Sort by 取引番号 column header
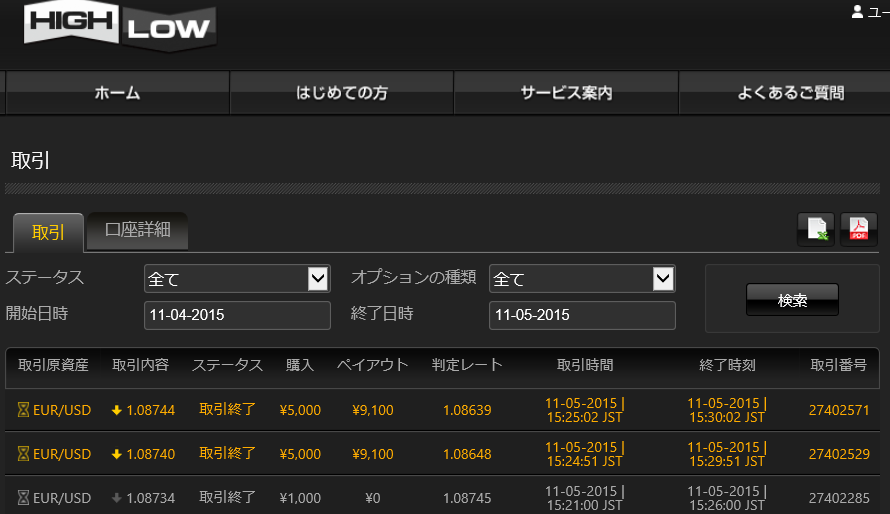 click(x=838, y=365)
